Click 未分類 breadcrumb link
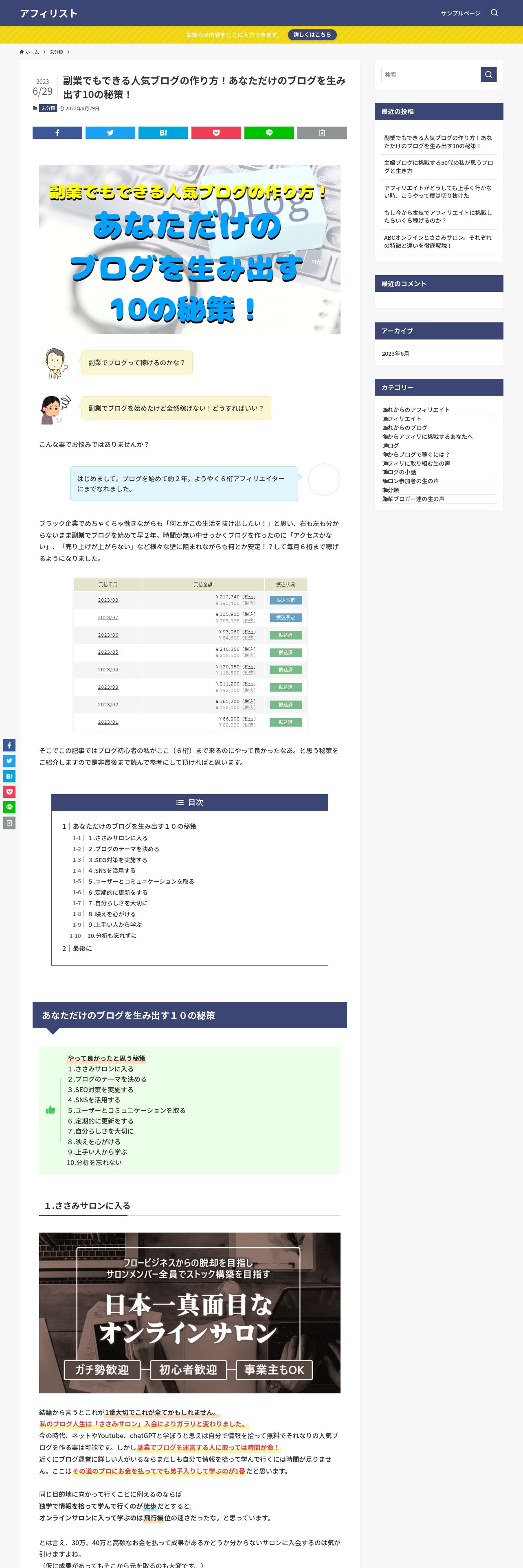The image size is (523, 1568). click(x=56, y=52)
